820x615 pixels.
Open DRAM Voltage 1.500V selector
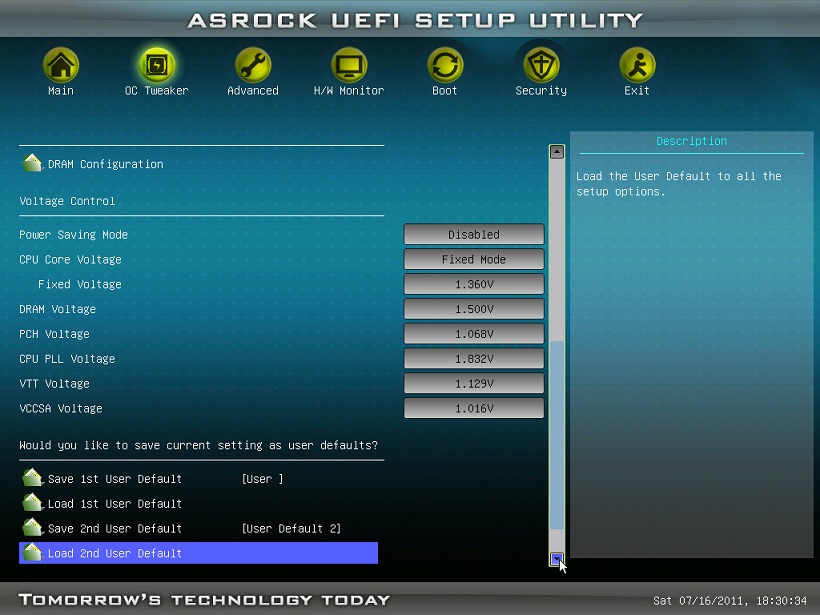click(x=474, y=309)
